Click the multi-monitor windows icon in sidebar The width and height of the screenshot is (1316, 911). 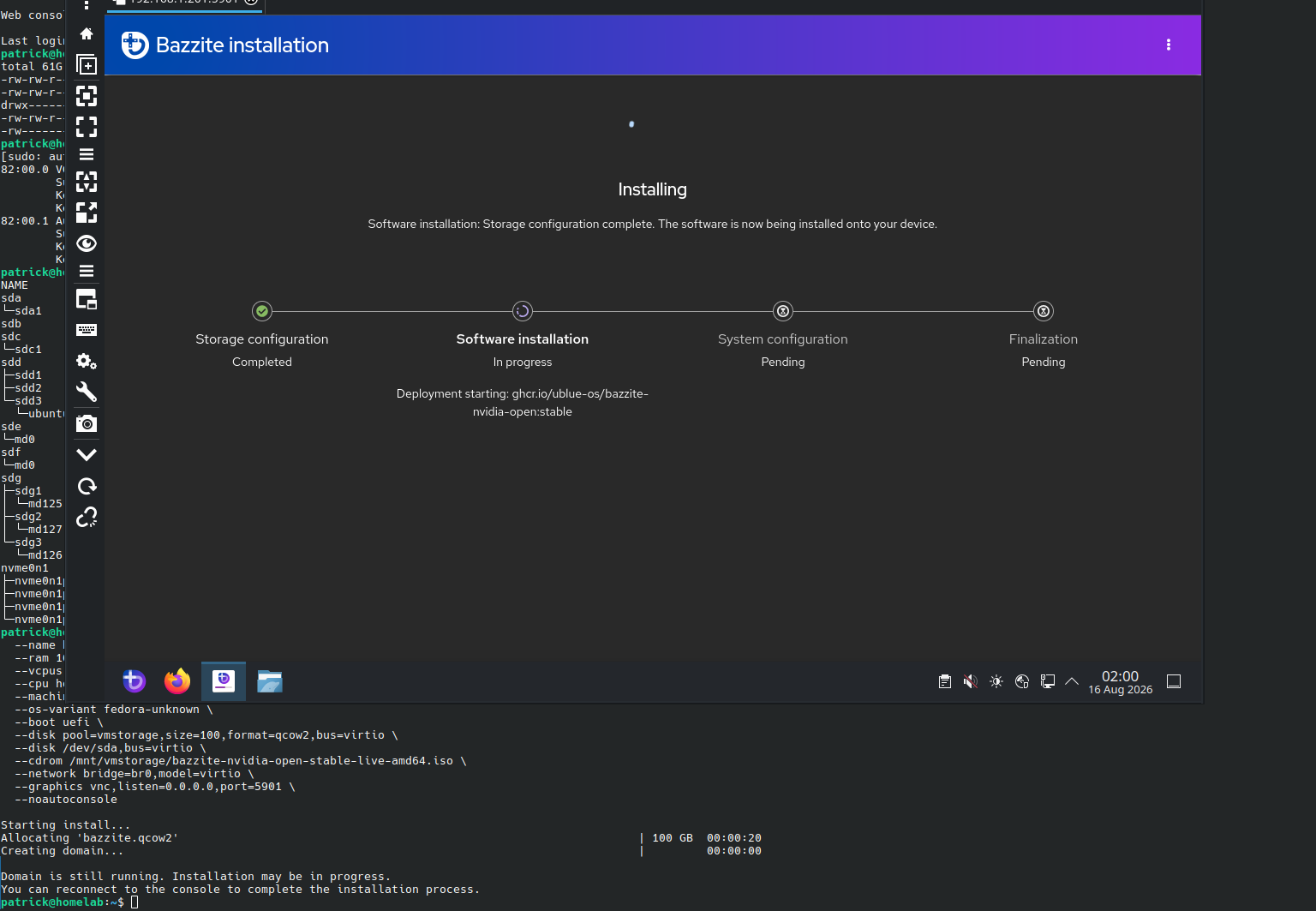click(87, 299)
